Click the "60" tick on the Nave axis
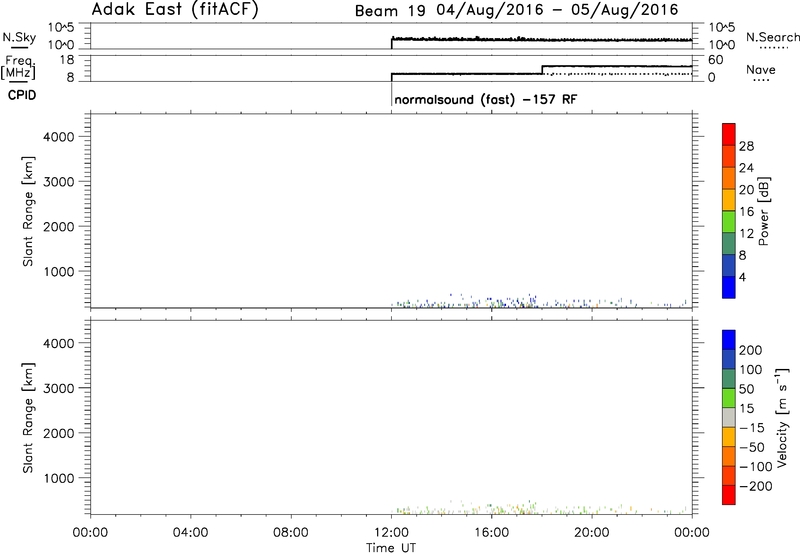 (715, 60)
